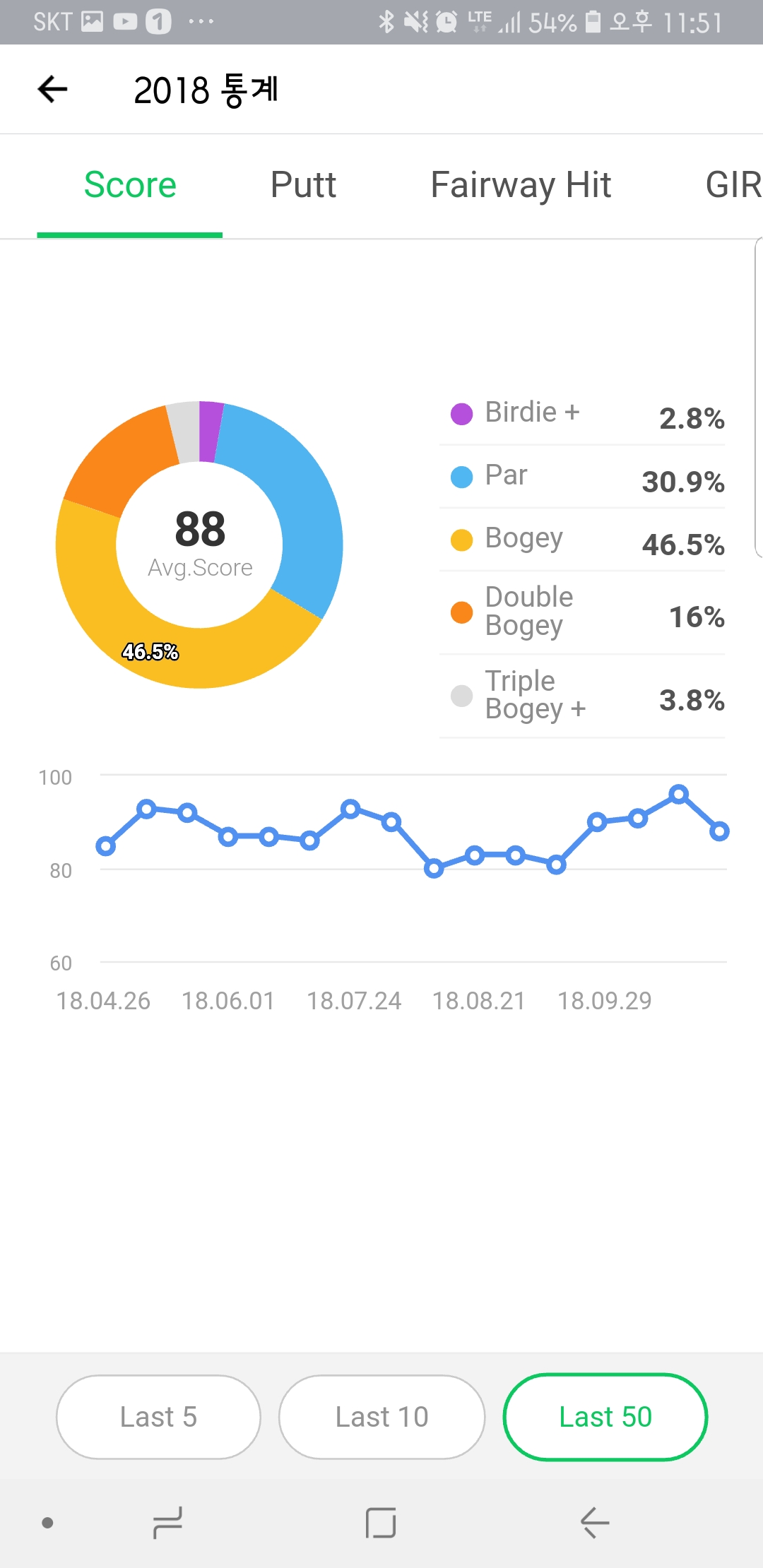763x1568 pixels.
Task: Tap the Android home button icon
Action: [381, 1522]
